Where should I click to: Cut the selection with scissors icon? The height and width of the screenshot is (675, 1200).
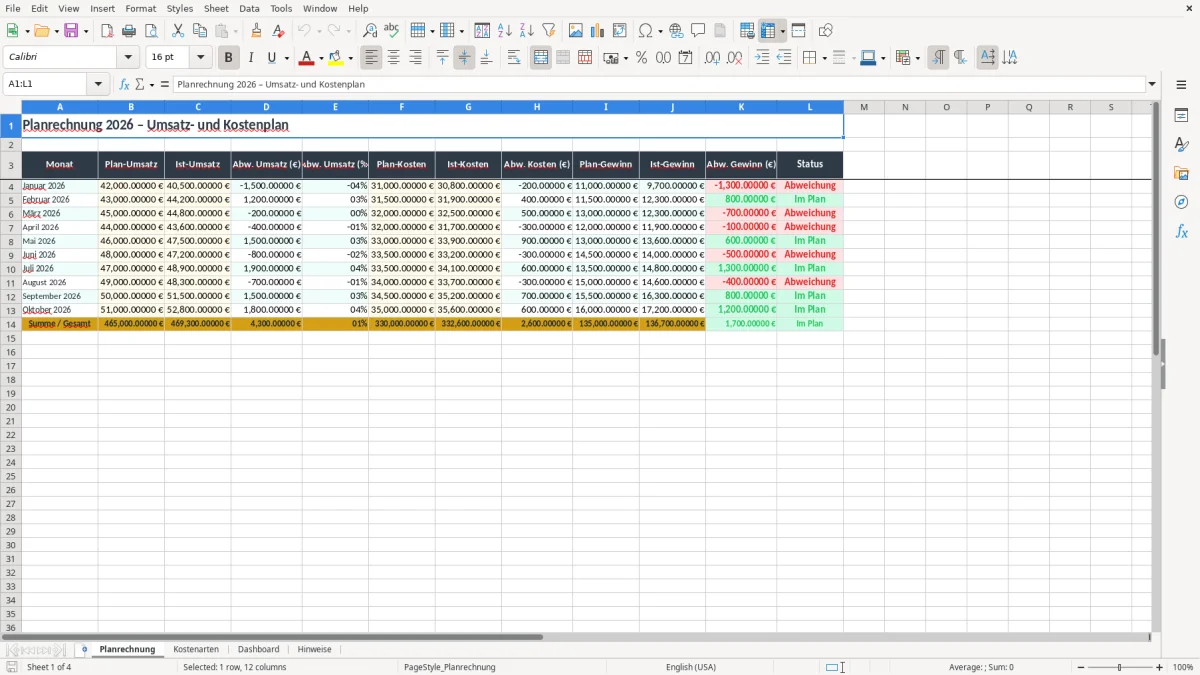pos(178,31)
